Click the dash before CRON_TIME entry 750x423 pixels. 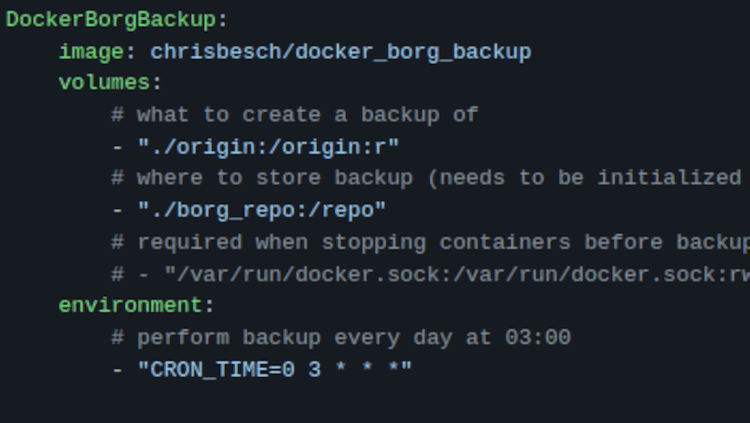tap(118, 369)
